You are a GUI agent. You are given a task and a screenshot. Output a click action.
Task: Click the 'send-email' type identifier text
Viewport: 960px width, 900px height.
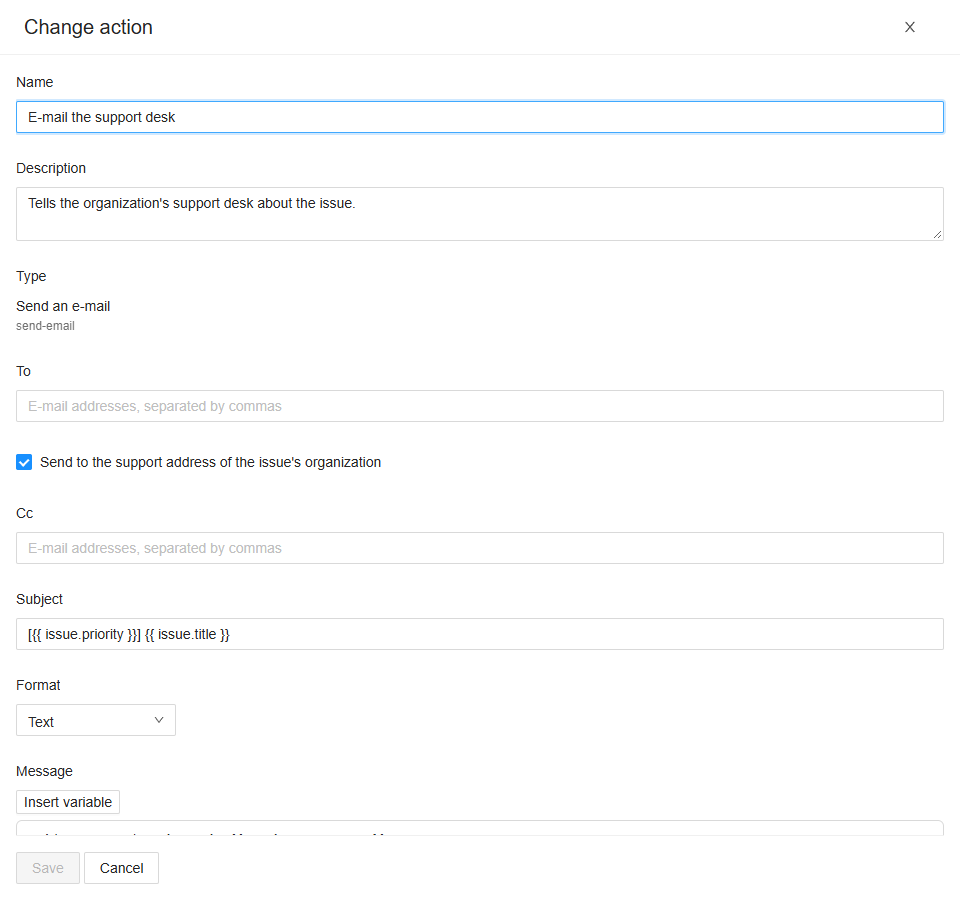45,326
